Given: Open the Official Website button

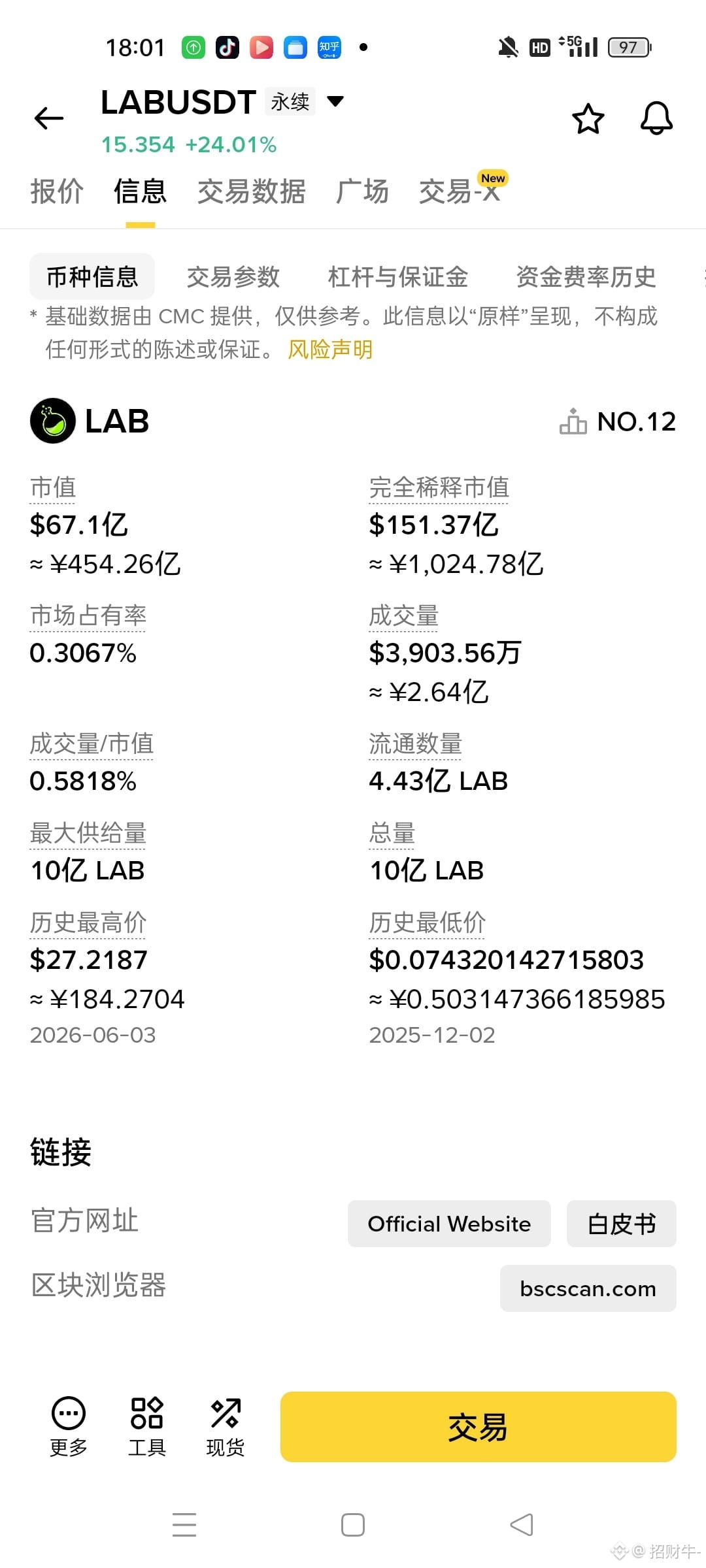Looking at the screenshot, I should pos(449,1224).
